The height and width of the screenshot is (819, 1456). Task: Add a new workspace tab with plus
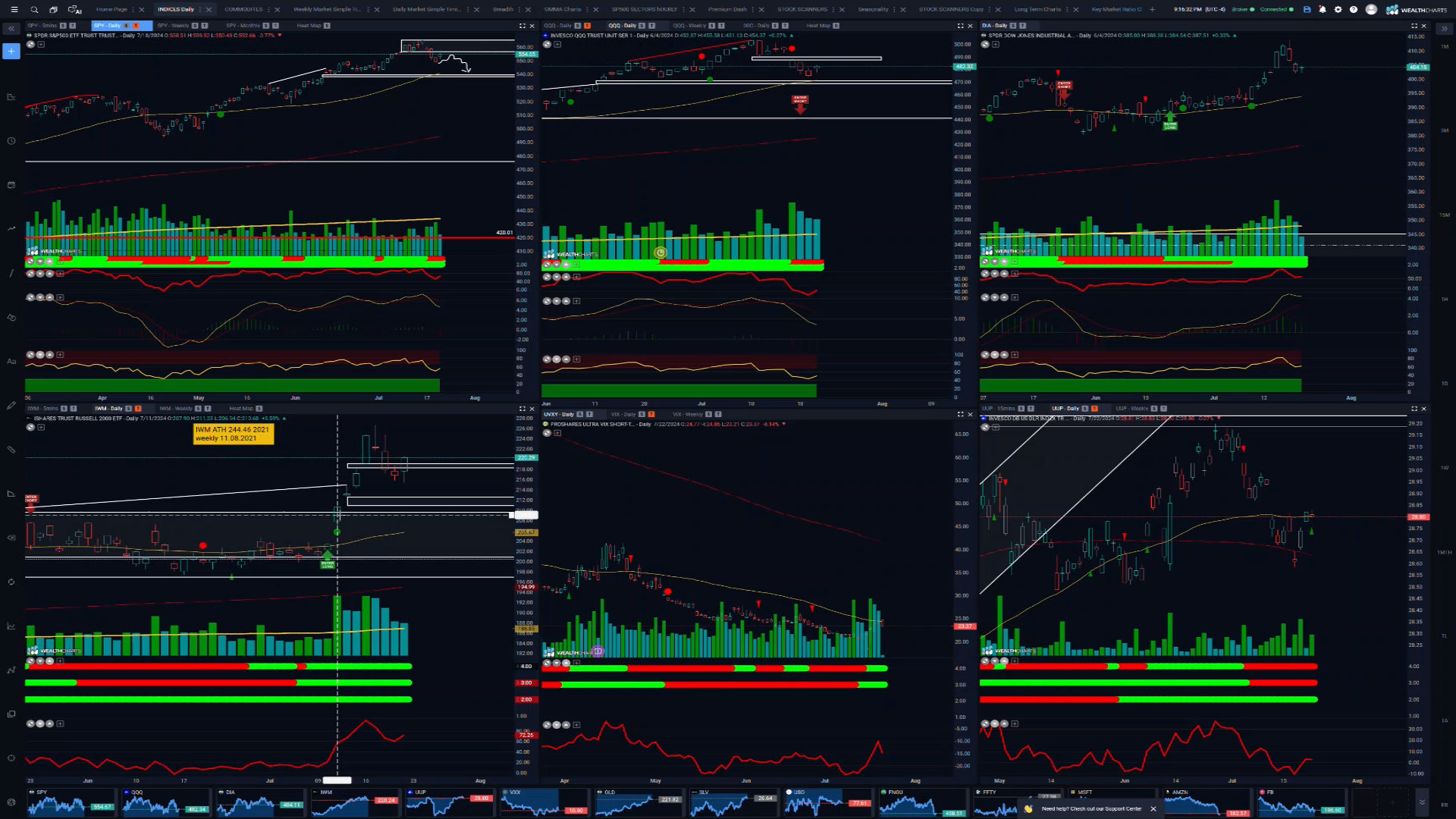click(x=1153, y=10)
